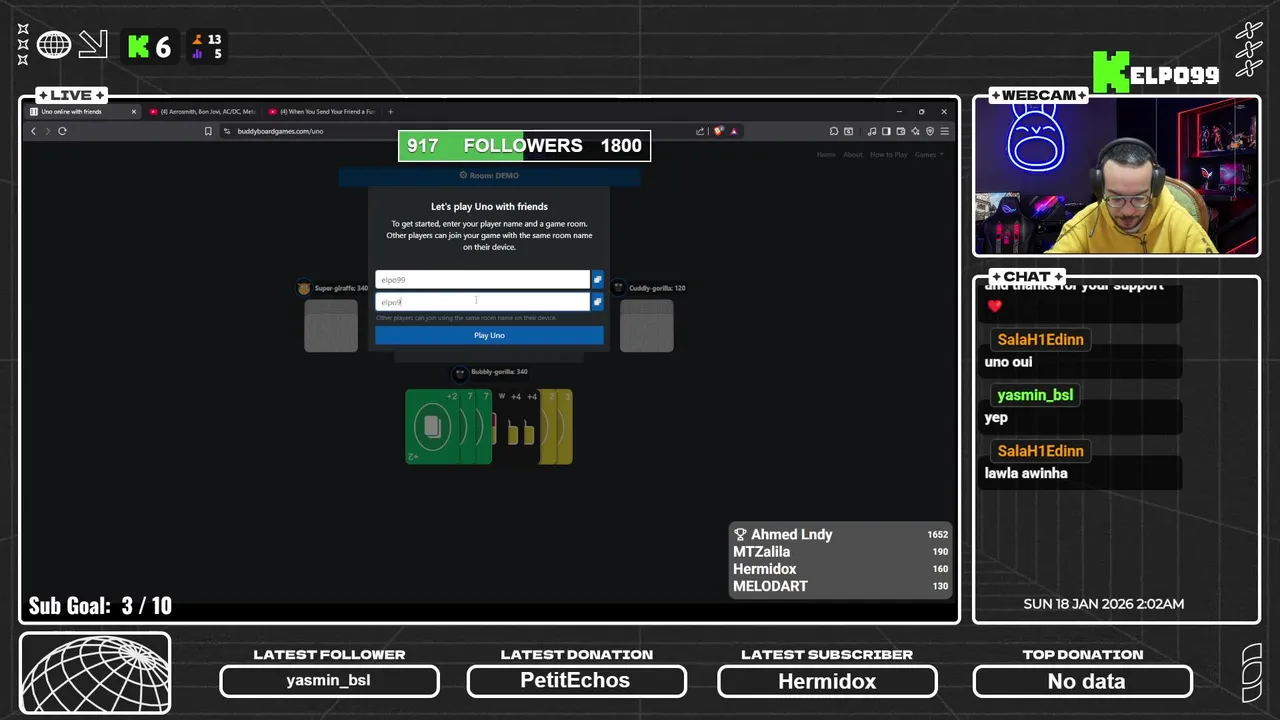Click copy icon beside room name field
1280x720 pixels.
point(597,302)
